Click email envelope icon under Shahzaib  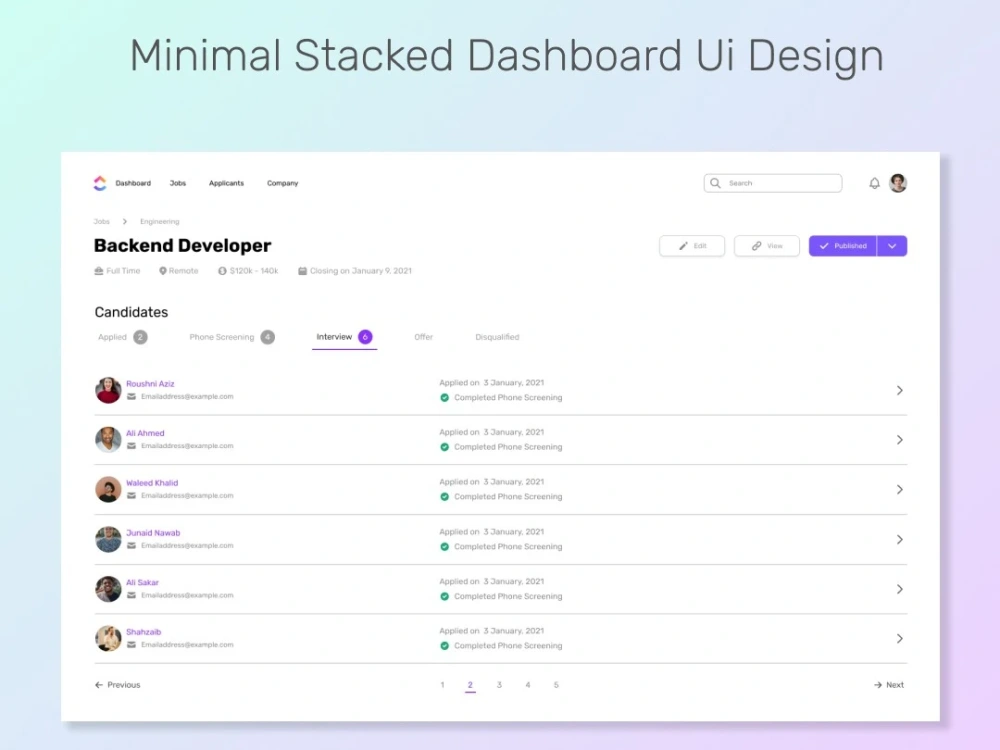[131, 645]
